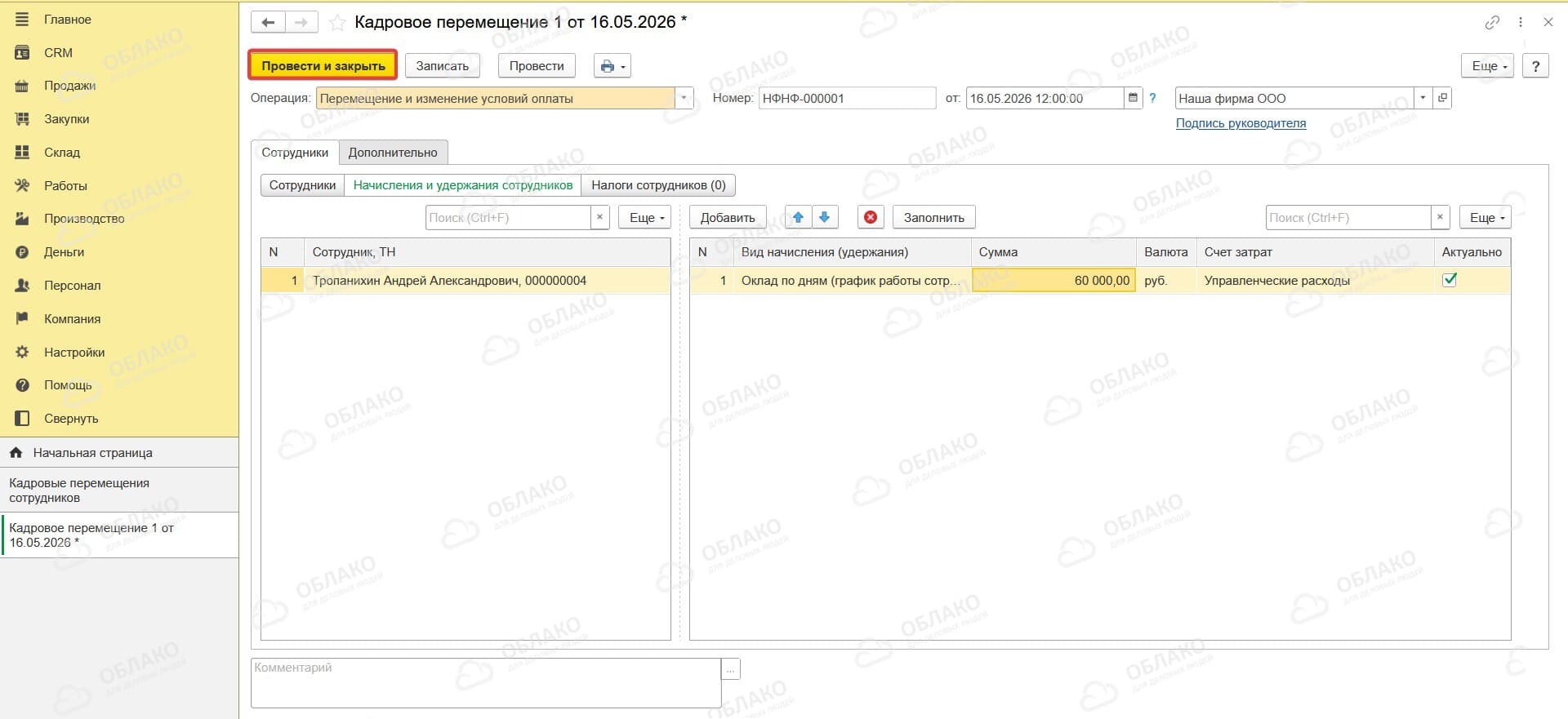
Task: Expand the organization dropdown arrow
Action: pyautogui.click(x=1423, y=98)
